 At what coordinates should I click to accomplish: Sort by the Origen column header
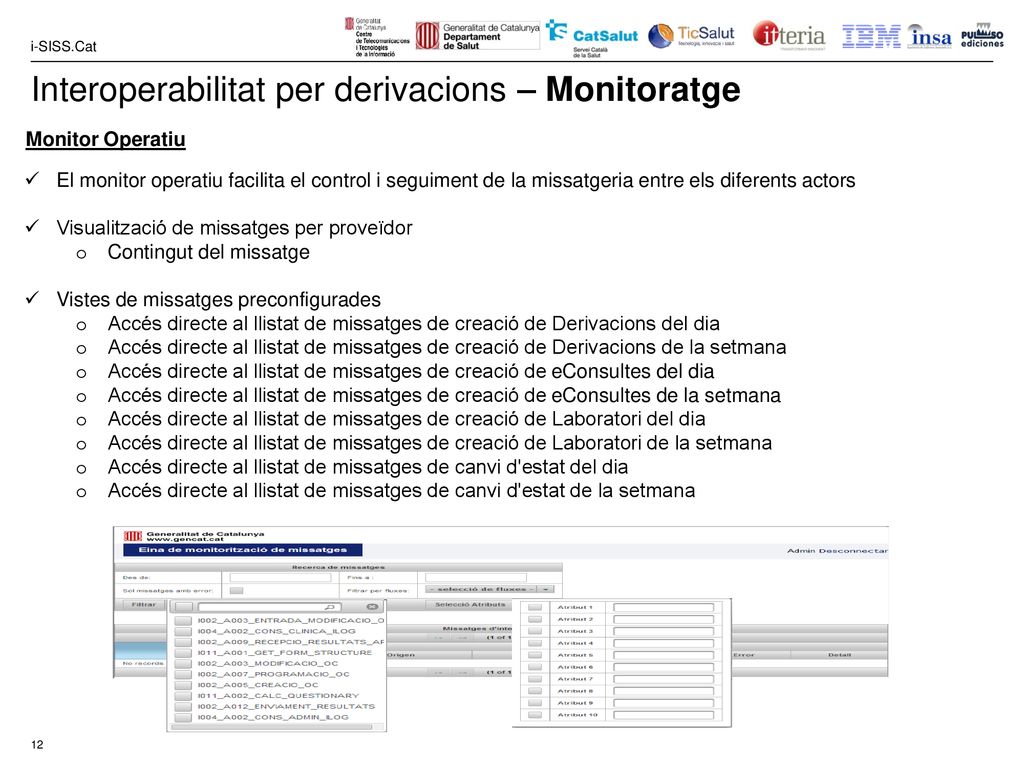401,655
